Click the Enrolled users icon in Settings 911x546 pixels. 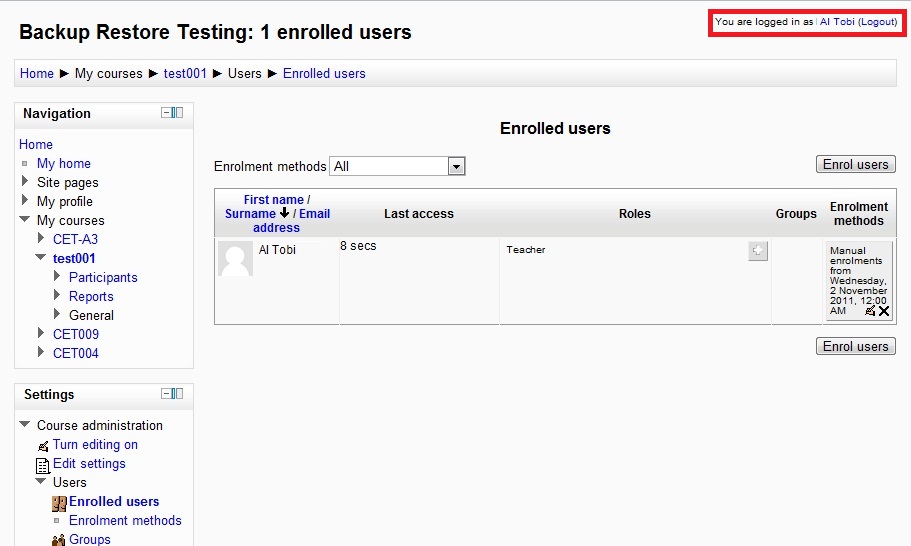coord(59,503)
